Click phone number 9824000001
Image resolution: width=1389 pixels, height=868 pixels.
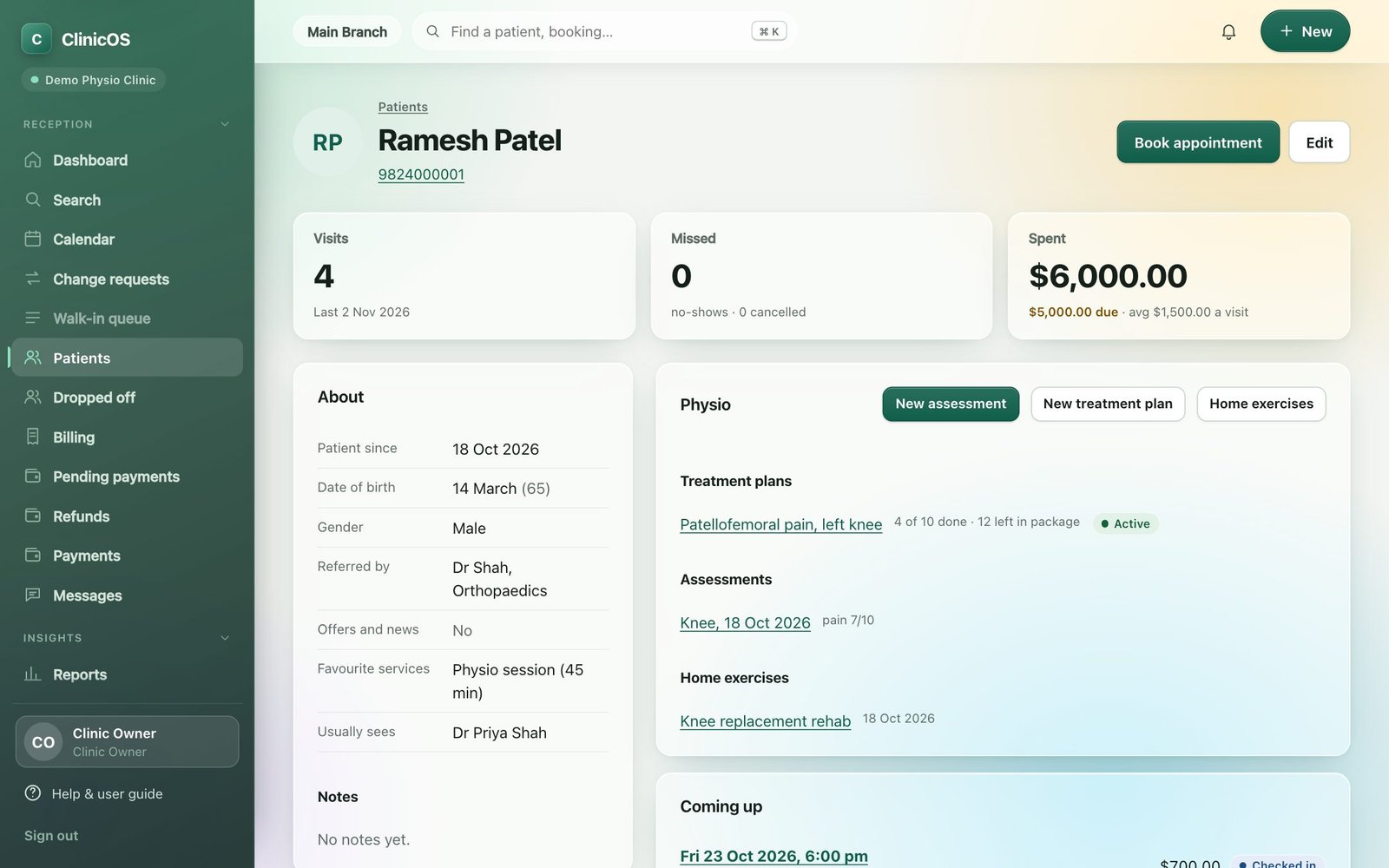tap(421, 174)
